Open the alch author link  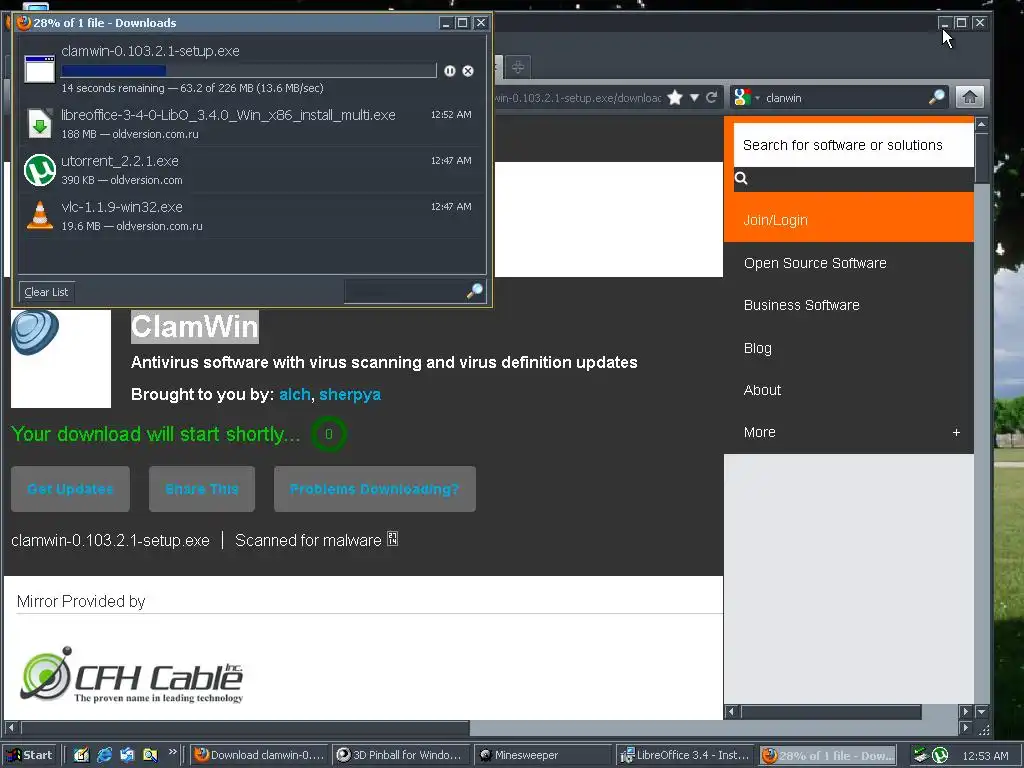(295, 394)
